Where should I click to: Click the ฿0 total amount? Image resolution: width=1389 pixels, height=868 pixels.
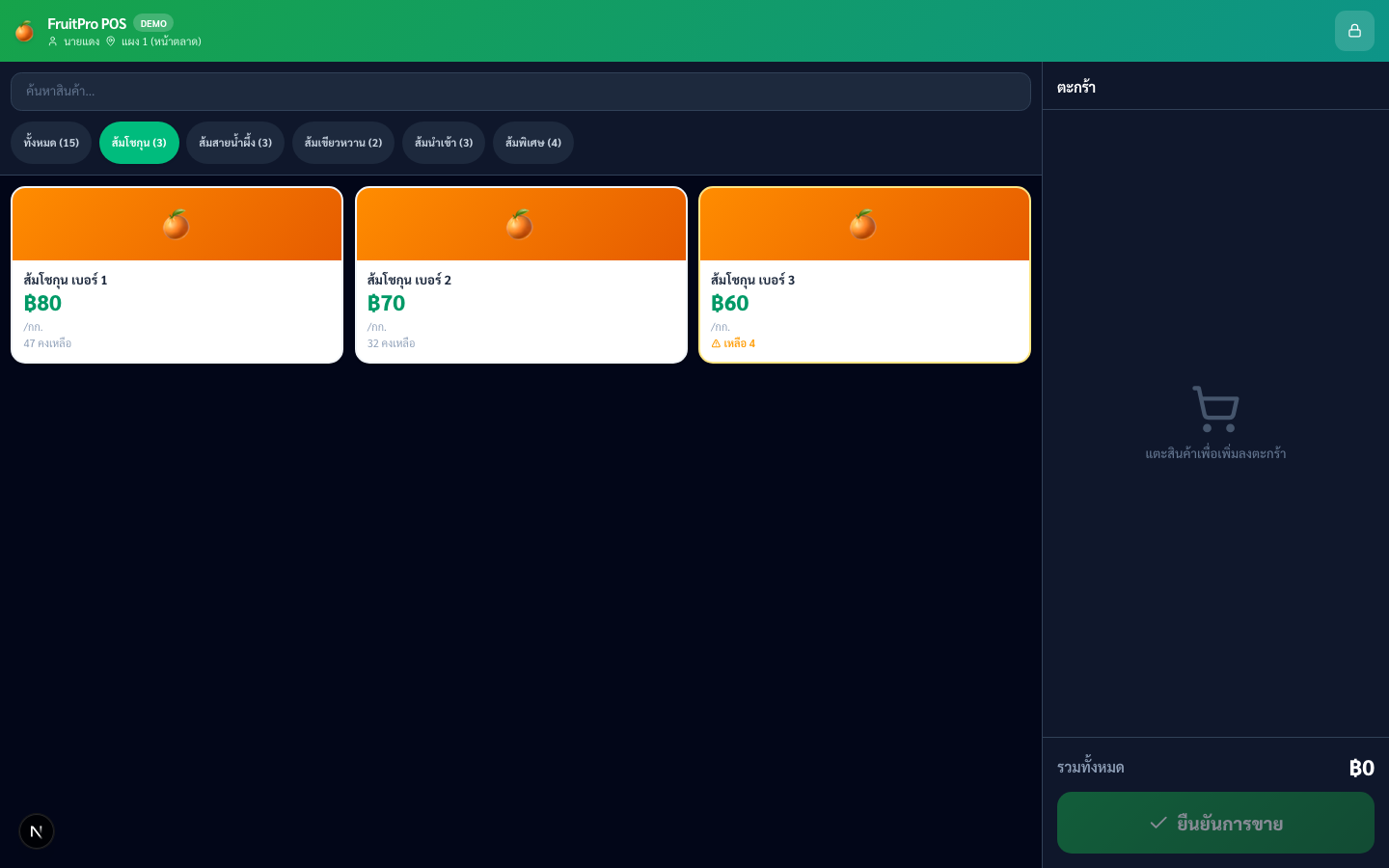pos(1361,768)
